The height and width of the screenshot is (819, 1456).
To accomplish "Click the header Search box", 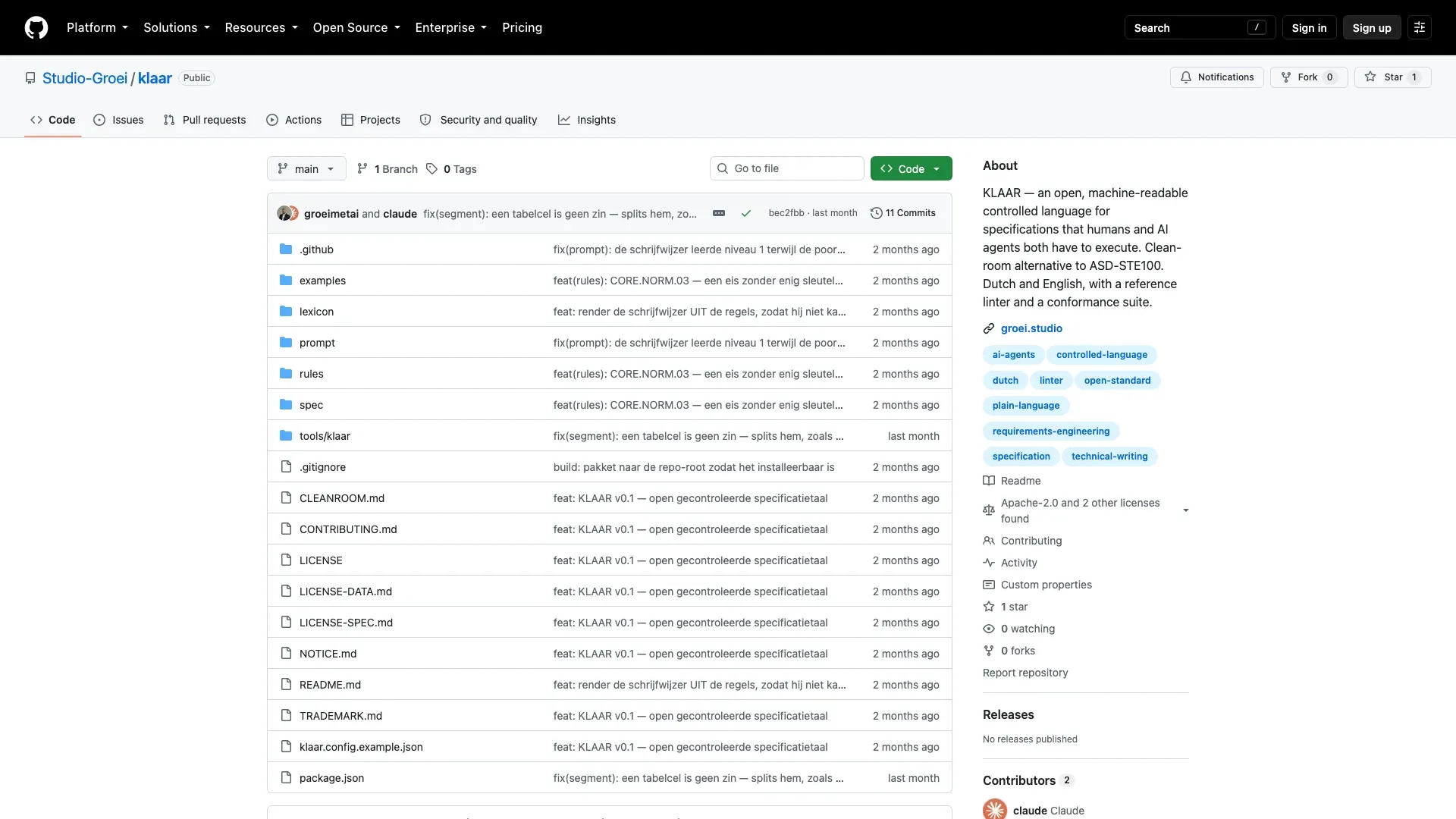I will pos(1200,27).
